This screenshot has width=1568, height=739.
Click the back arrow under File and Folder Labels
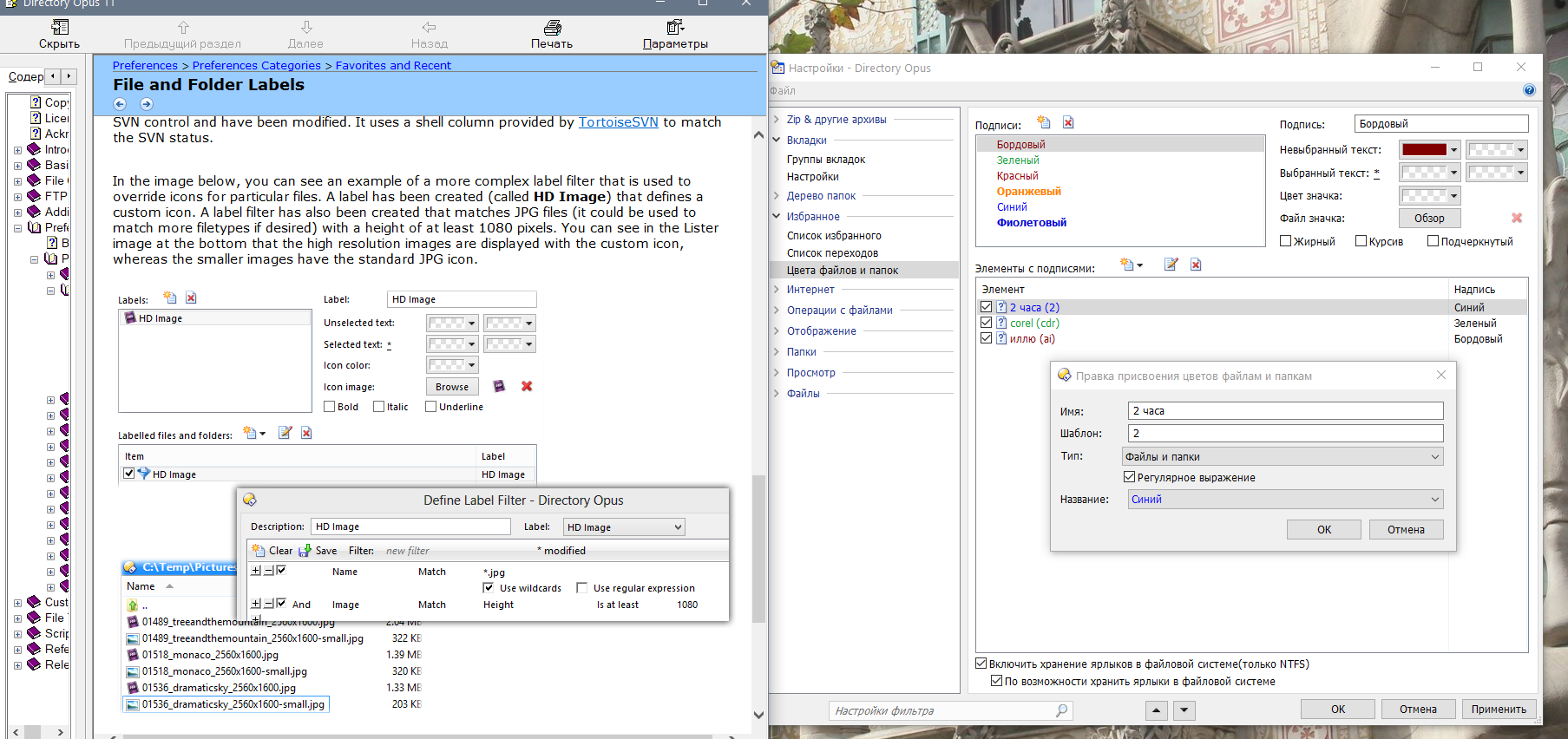click(x=120, y=104)
